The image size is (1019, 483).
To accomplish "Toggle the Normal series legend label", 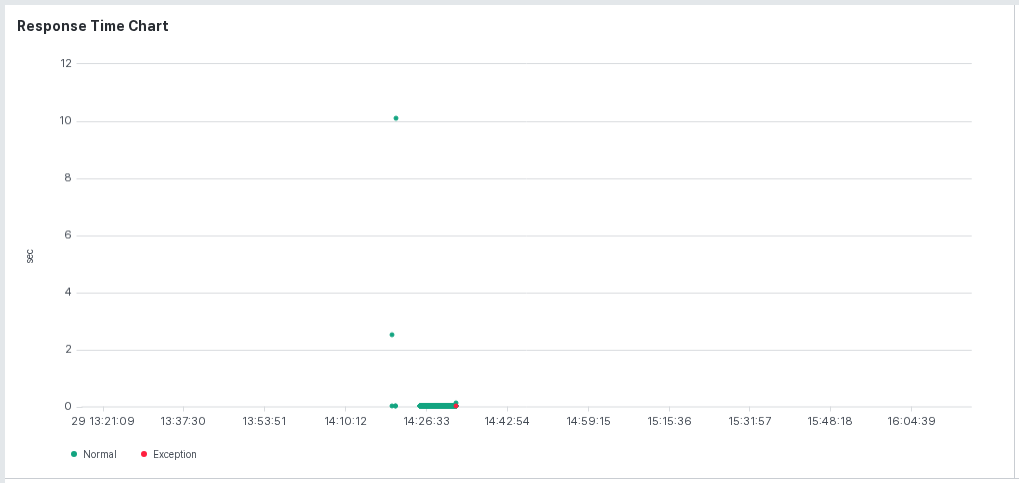I will pos(99,454).
